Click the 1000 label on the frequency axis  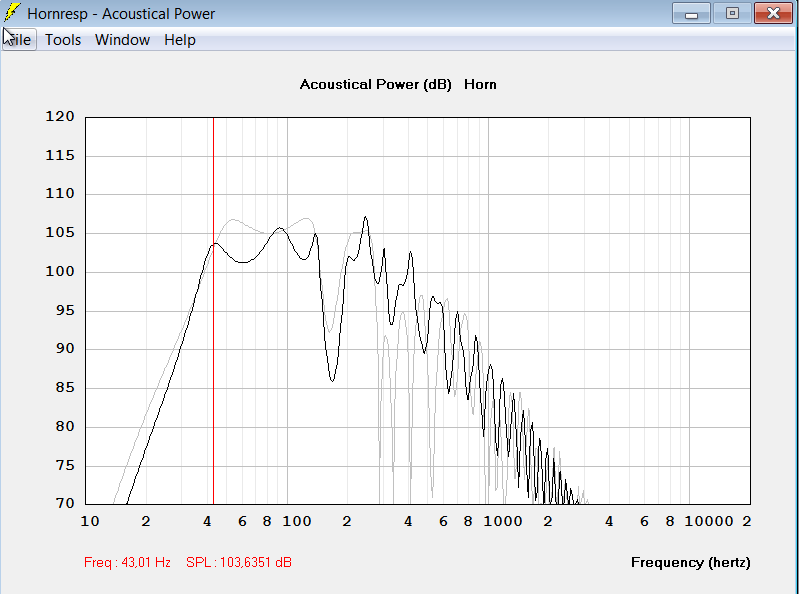click(503, 521)
